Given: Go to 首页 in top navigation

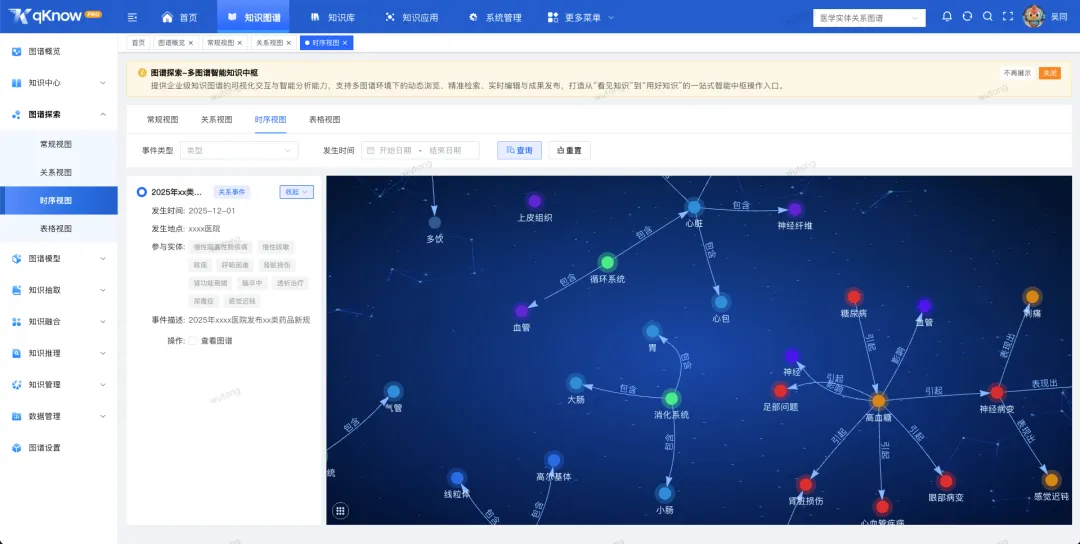Looking at the screenshot, I should [179, 17].
